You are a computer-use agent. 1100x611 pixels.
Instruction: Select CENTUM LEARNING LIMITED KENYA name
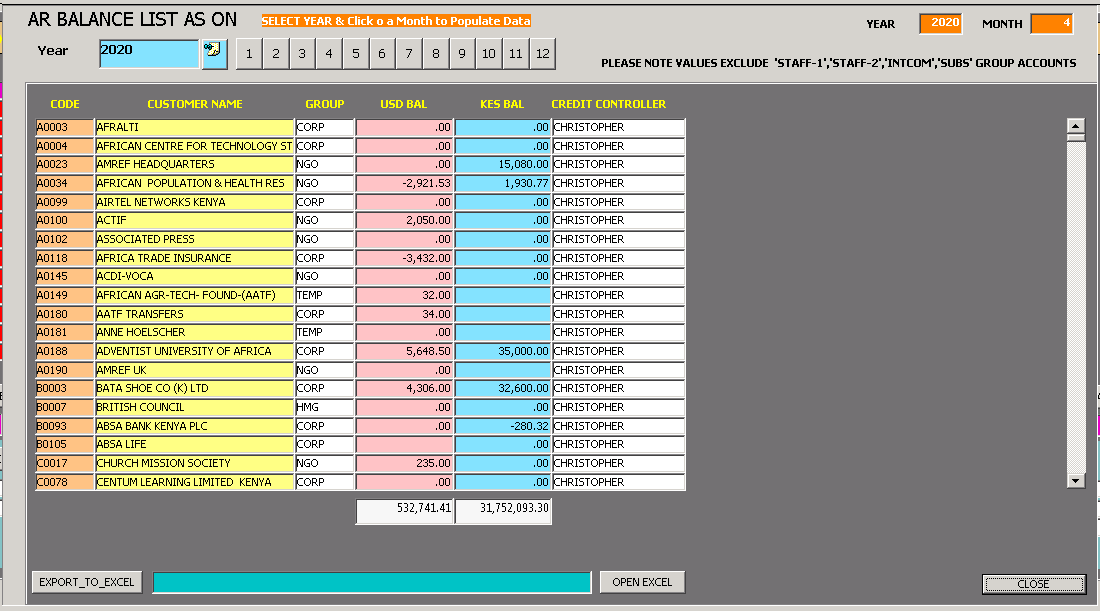pos(194,483)
